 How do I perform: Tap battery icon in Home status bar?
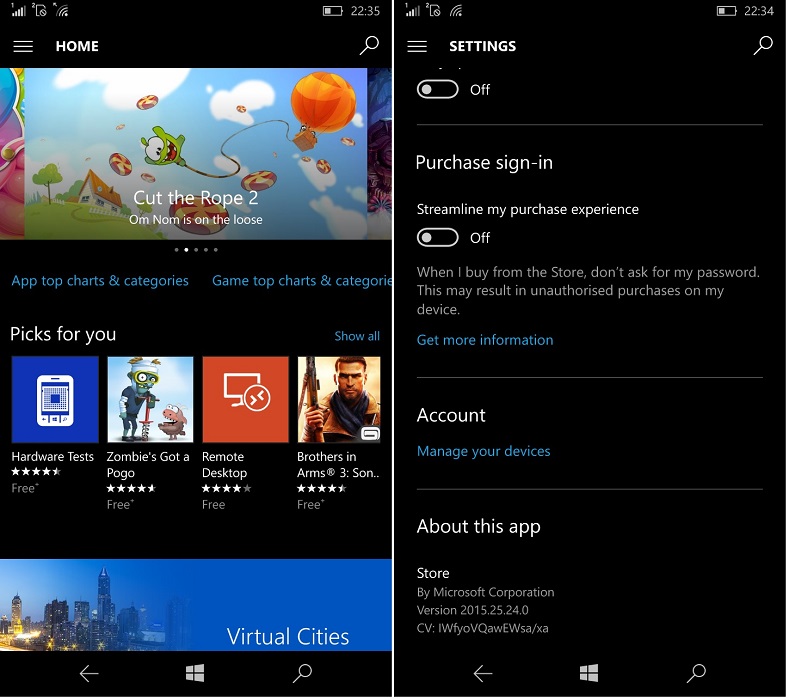pos(333,11)
